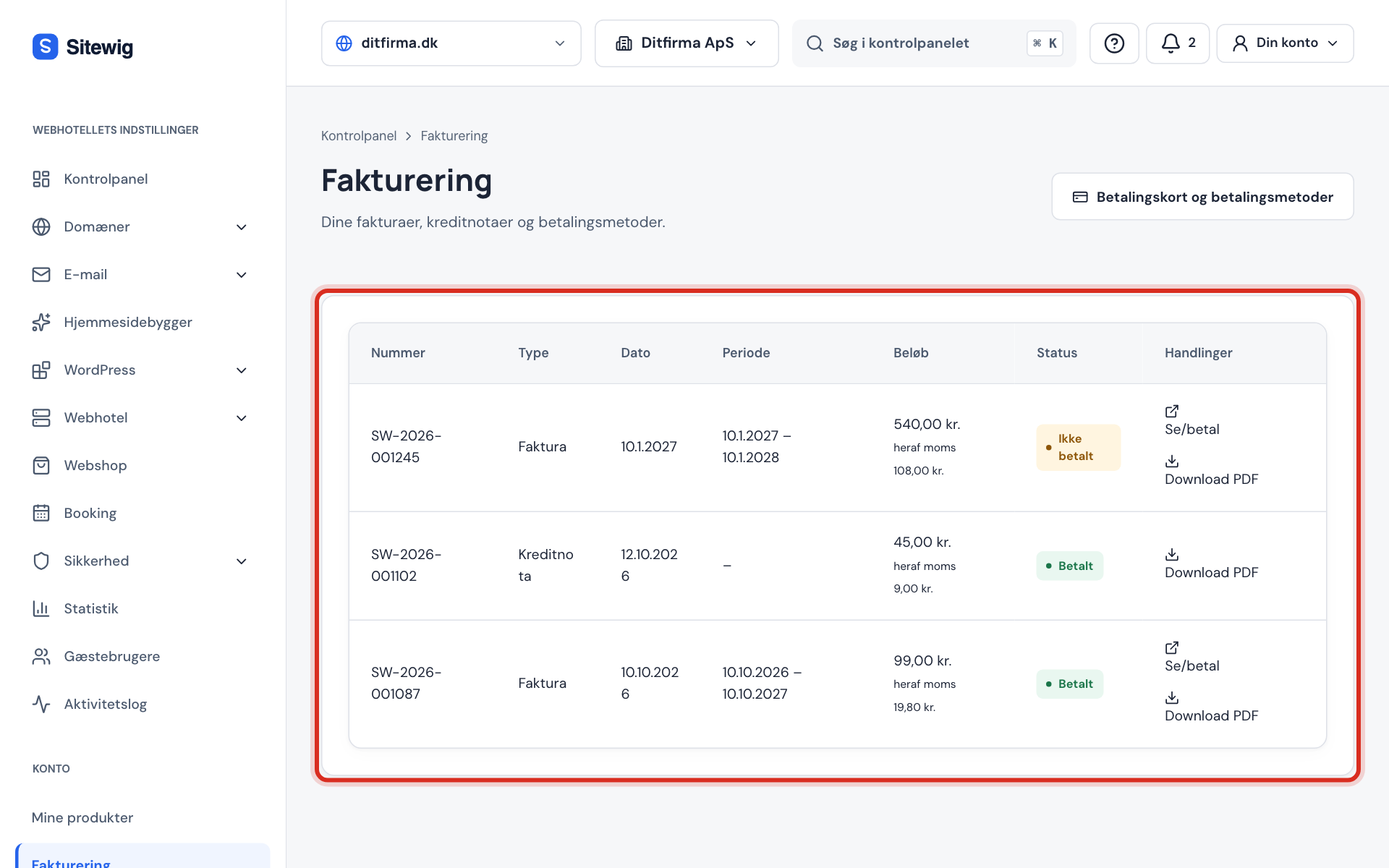This screenshot has width=1389, height=868.
Task: Open the ditfirma.dk domain dropdown
Action: 451,43
